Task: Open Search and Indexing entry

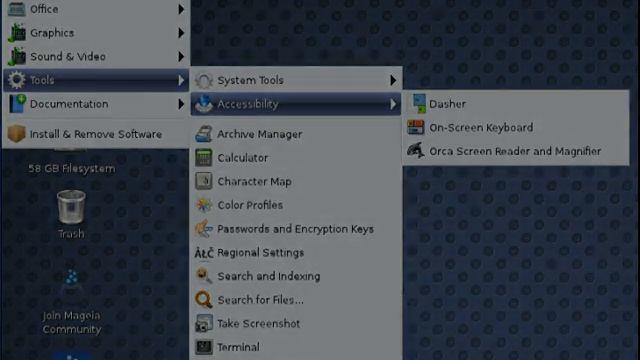Action: tap(296, 276)
